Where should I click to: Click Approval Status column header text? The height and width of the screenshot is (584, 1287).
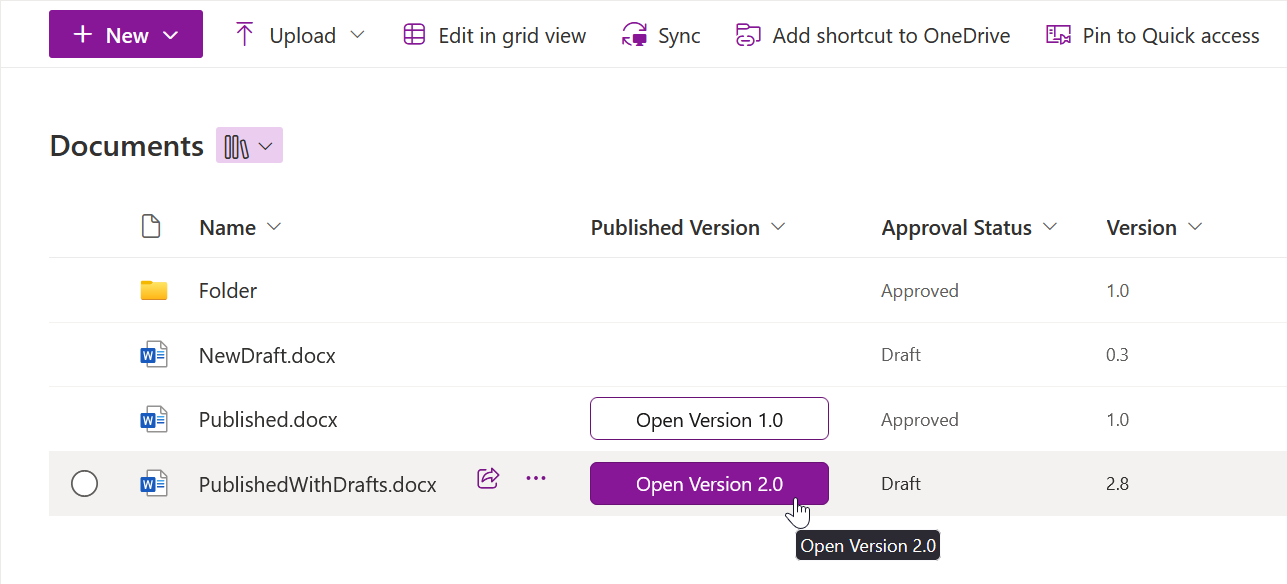[956, 228]
